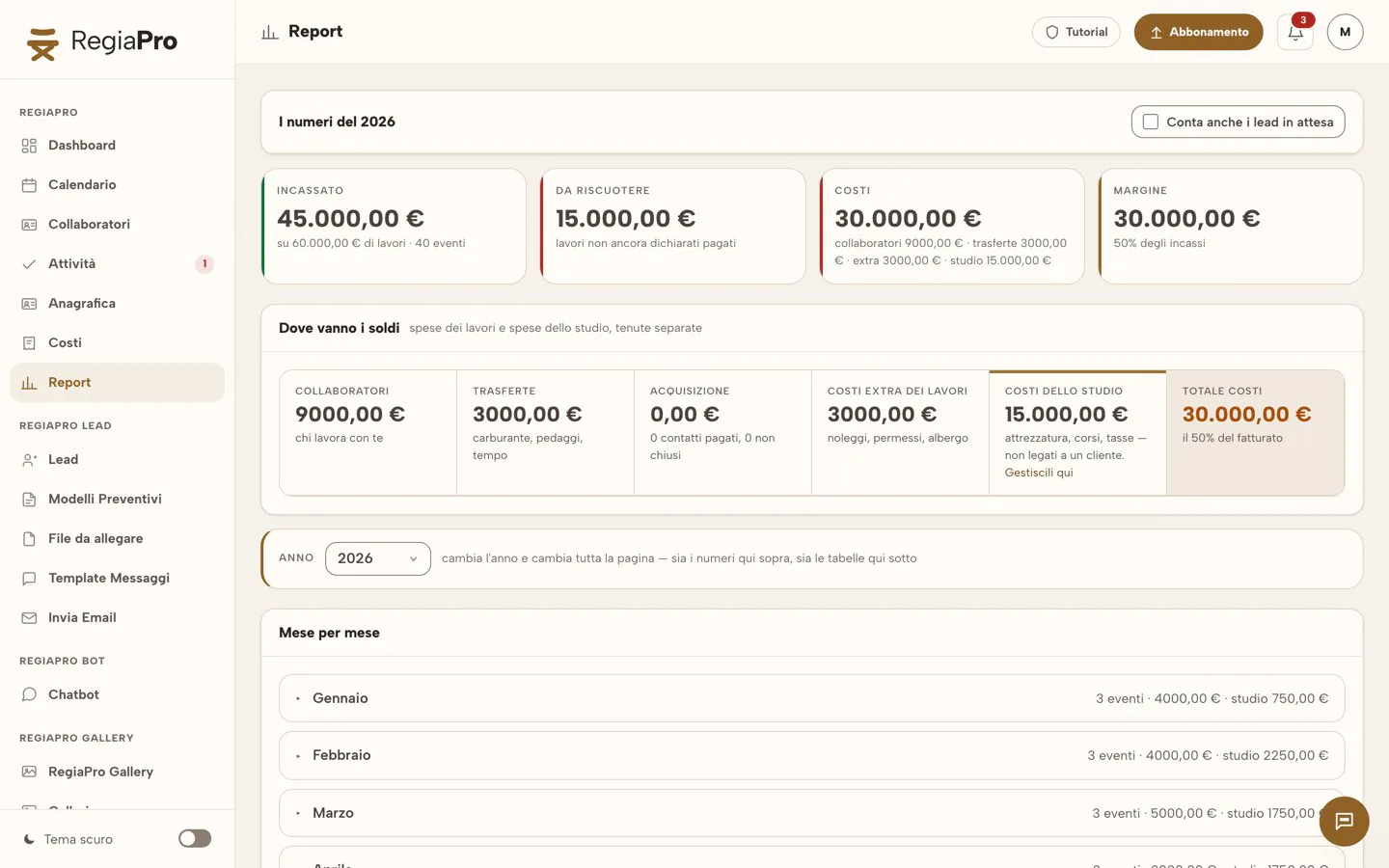The image size is (1389, 868).
Task: Click the 'Mese per mese' heading
Action: pos(329,633)
